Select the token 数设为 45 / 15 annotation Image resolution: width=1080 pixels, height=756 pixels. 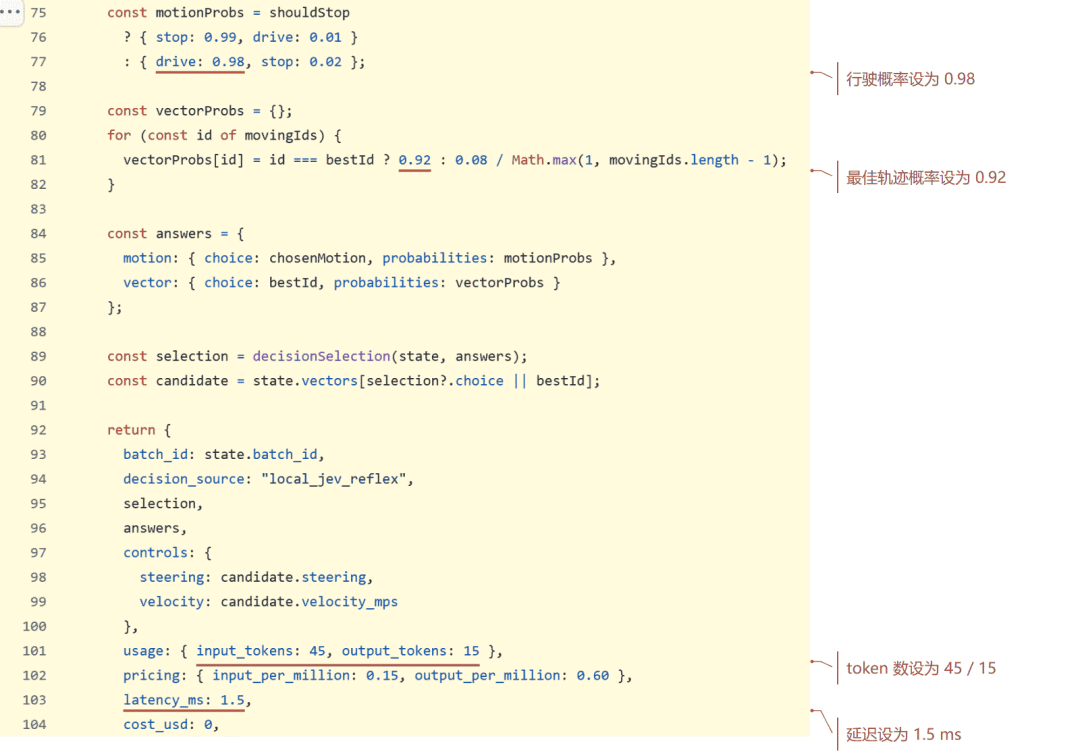coord(921,669)
